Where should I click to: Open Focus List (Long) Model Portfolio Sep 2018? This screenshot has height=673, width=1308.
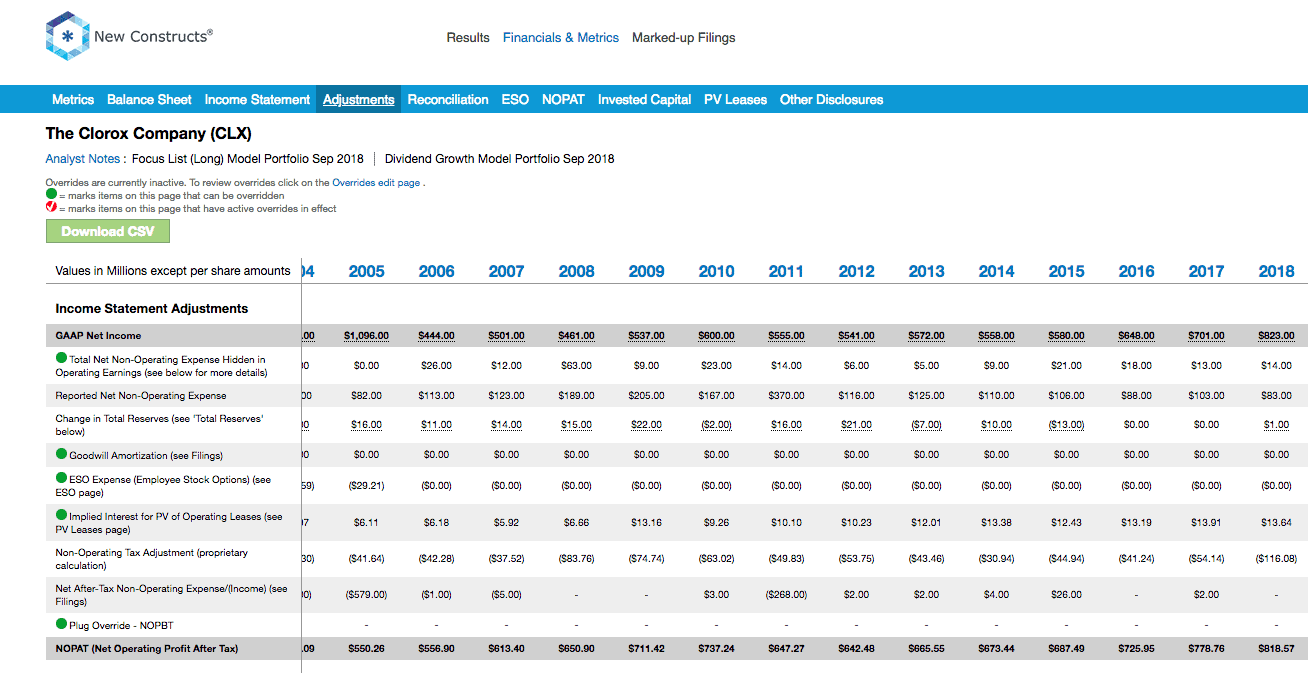(x=248, y=159)
